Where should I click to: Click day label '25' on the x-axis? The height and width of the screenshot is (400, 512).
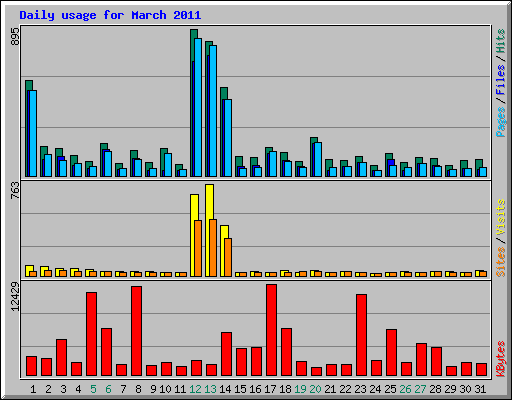(x=391, y=389)
